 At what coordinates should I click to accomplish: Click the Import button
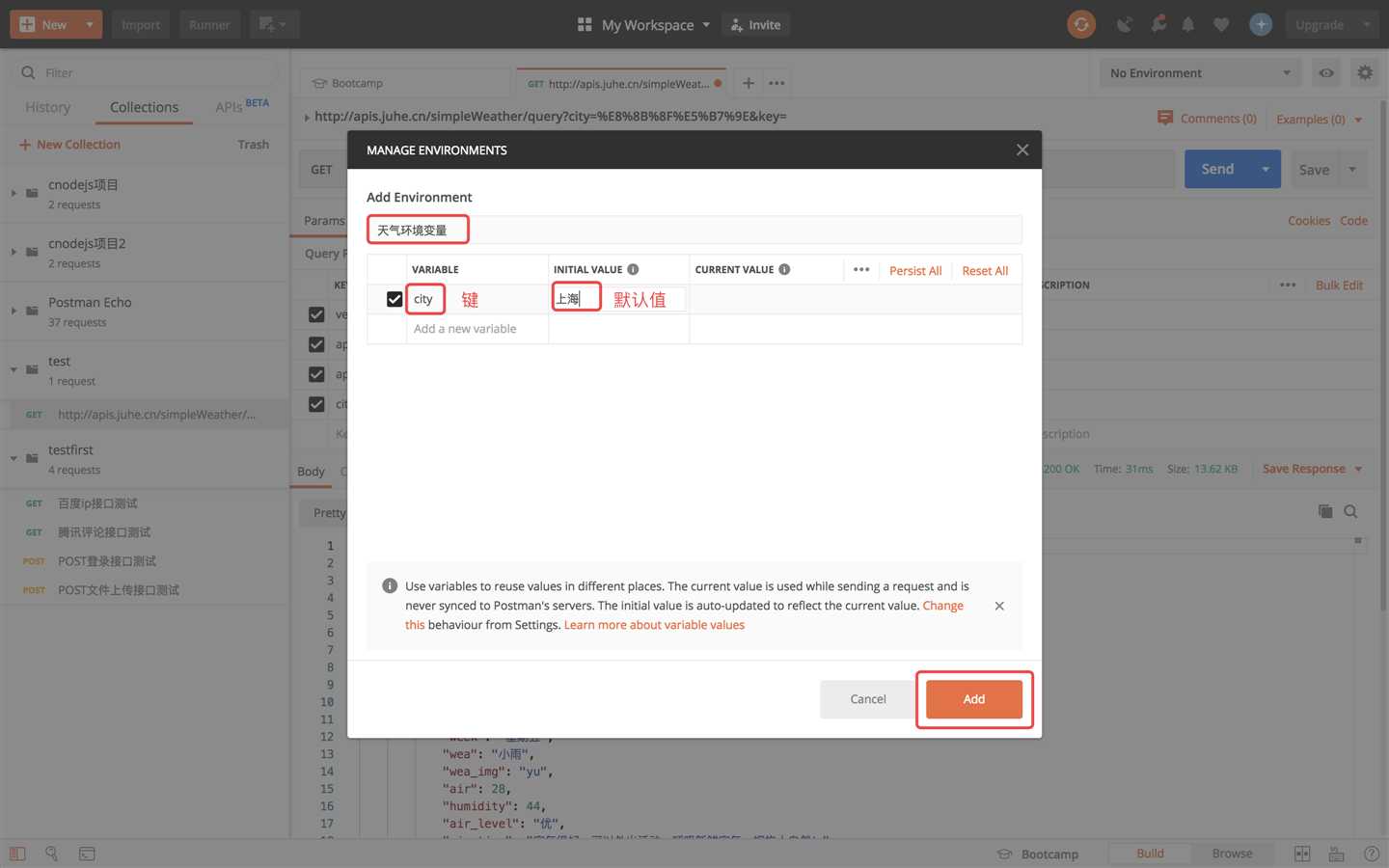pyautogui.click(x=141, y=24)
